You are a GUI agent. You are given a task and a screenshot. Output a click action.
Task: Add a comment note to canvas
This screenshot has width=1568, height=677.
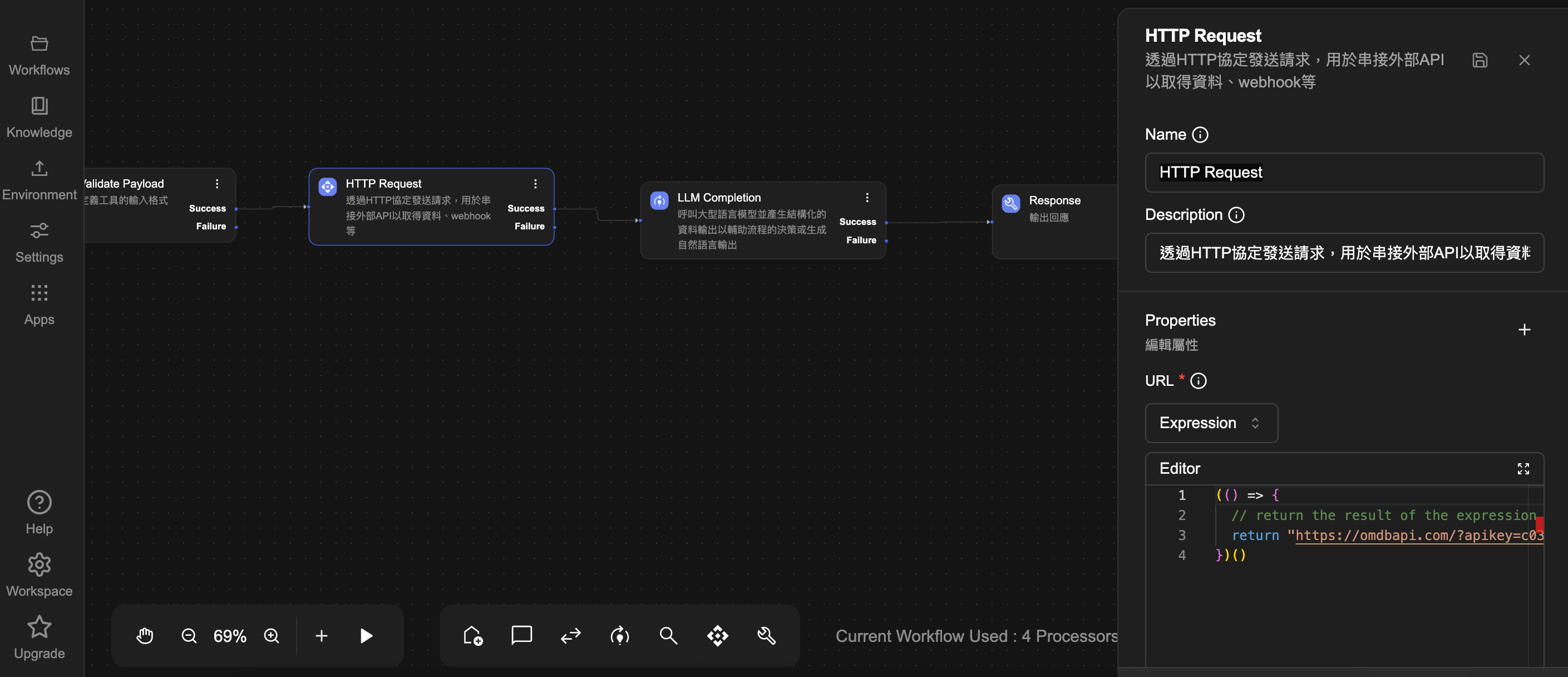(522, 636)
